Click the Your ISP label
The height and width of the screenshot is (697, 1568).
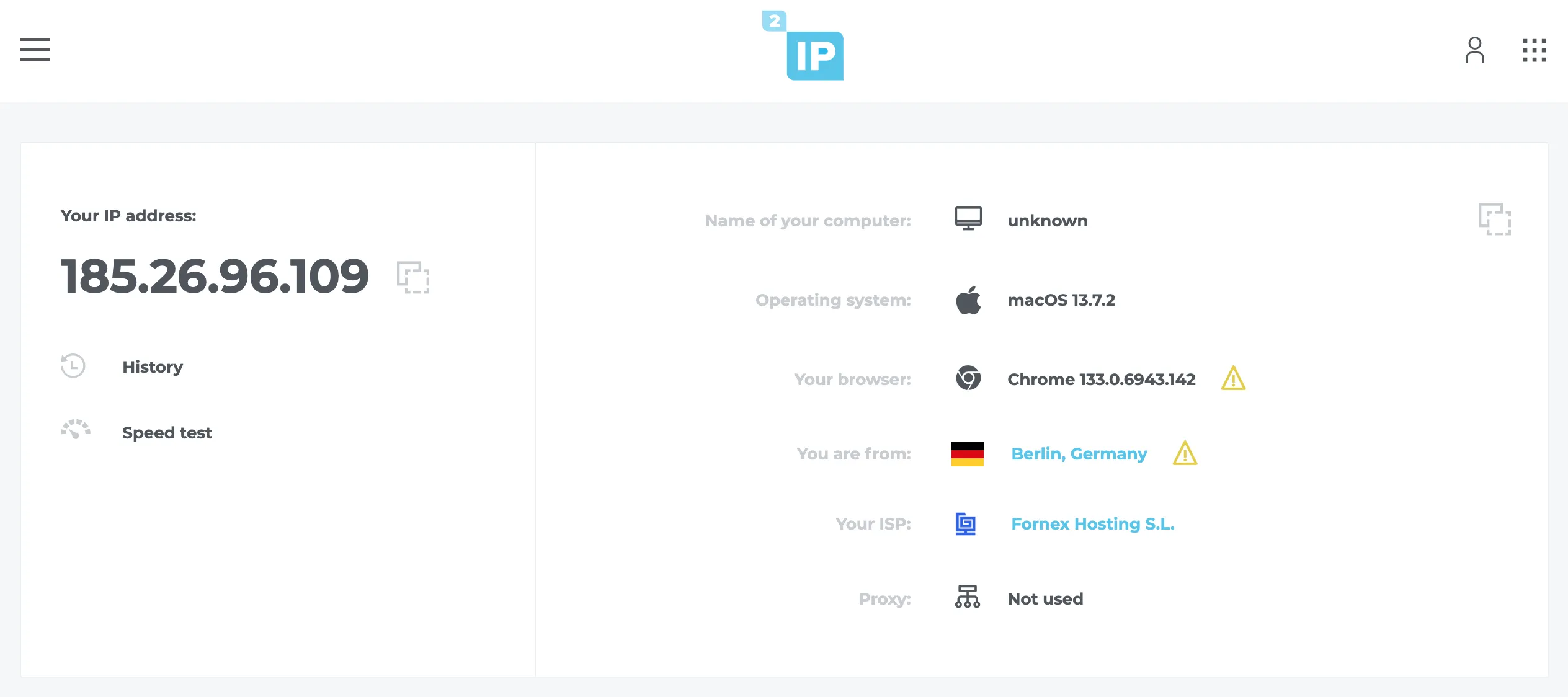(873, 524)
